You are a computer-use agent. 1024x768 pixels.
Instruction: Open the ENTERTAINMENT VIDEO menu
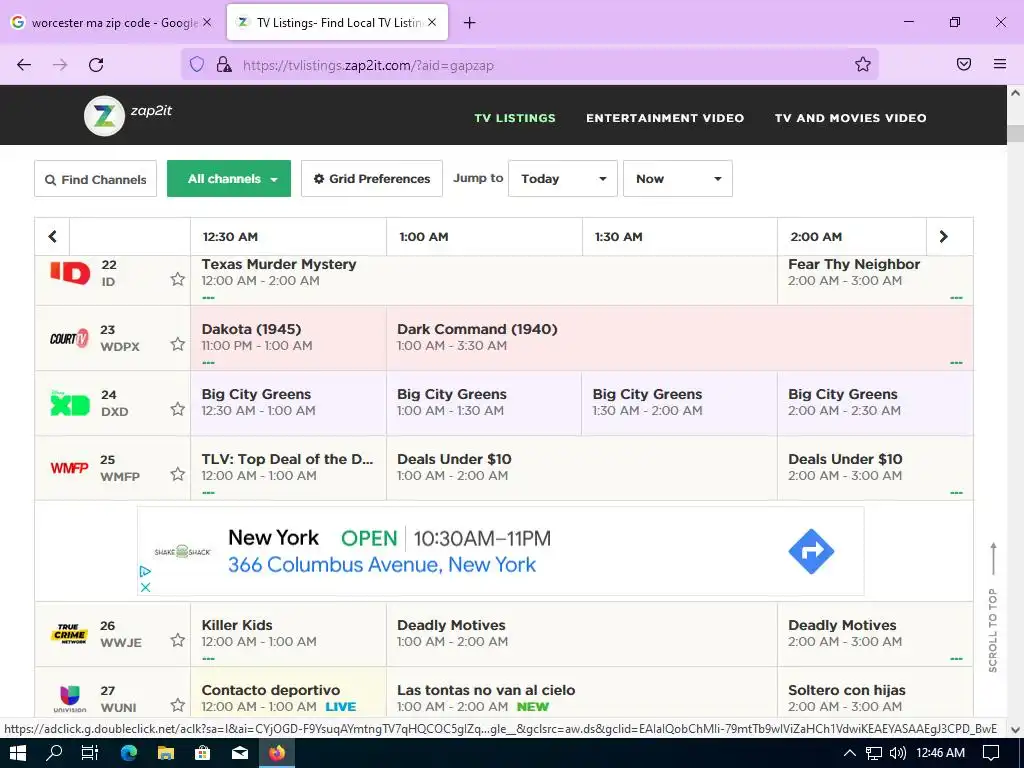pyautogui.click(x=665, y=118)
